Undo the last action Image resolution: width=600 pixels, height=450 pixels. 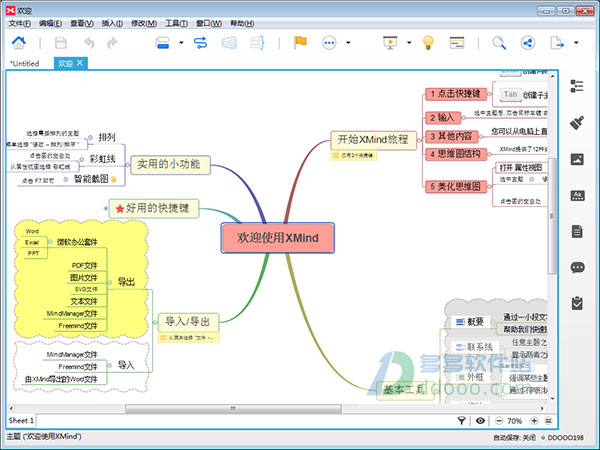(89, 43)
